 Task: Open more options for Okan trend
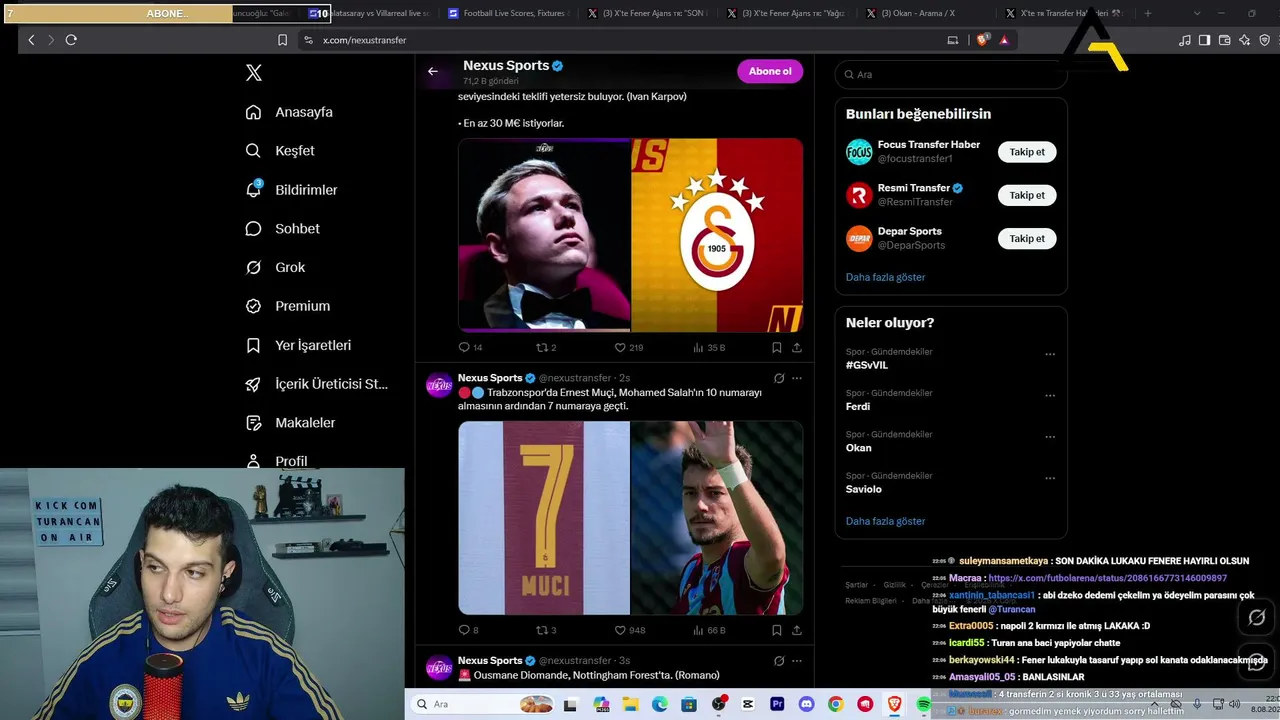click(x=1050, y=437)
